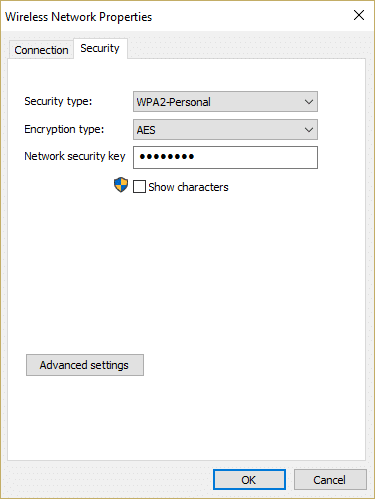Click the chevron arrow of Security type combo

309,102
